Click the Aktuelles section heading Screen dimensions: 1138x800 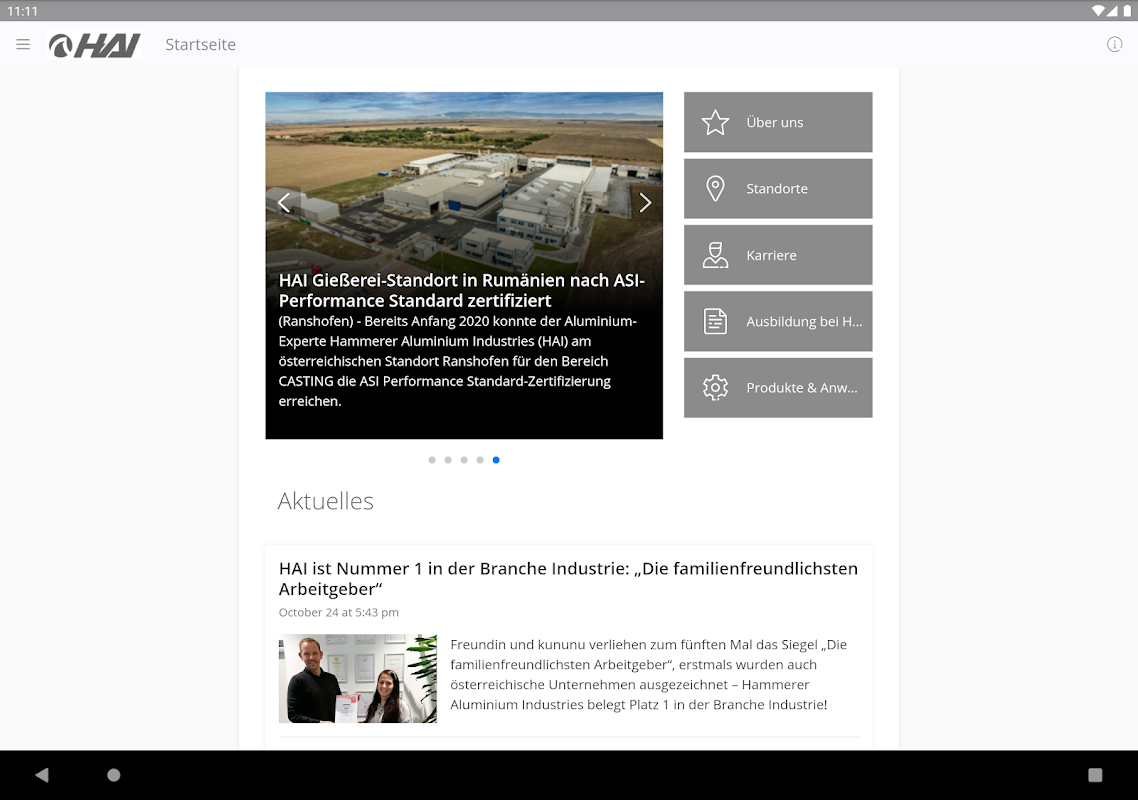tap(325, 501)
